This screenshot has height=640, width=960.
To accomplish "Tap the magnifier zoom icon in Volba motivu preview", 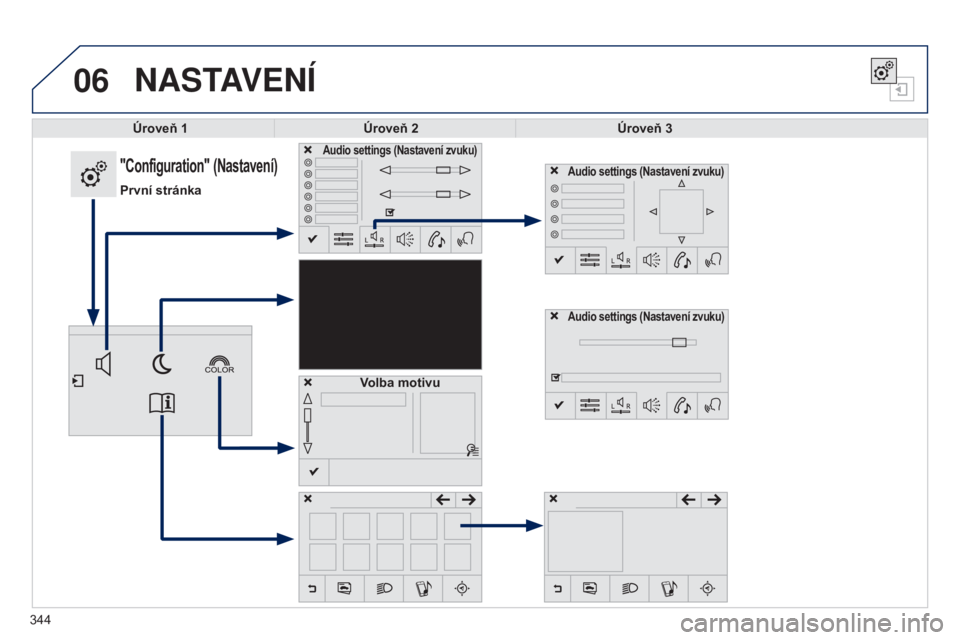I will pyautogui.click(x=472, y=450).
